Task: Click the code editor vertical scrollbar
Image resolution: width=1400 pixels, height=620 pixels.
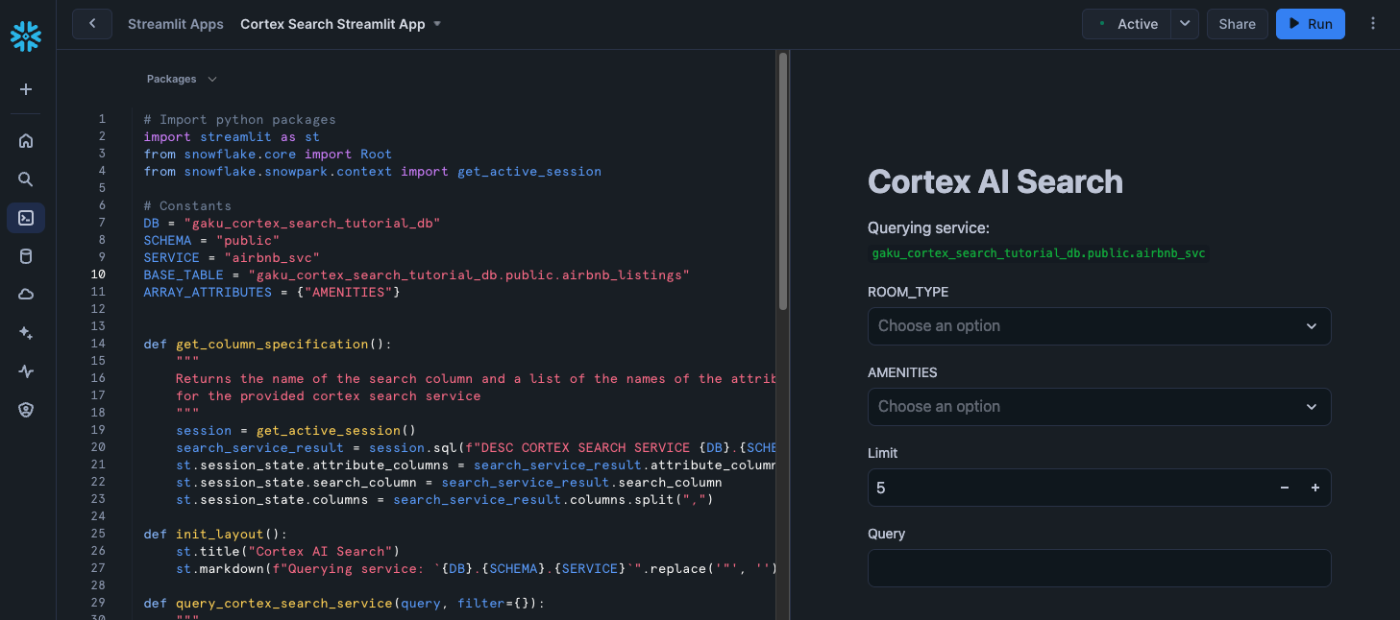Action: [x=783, y=180]
